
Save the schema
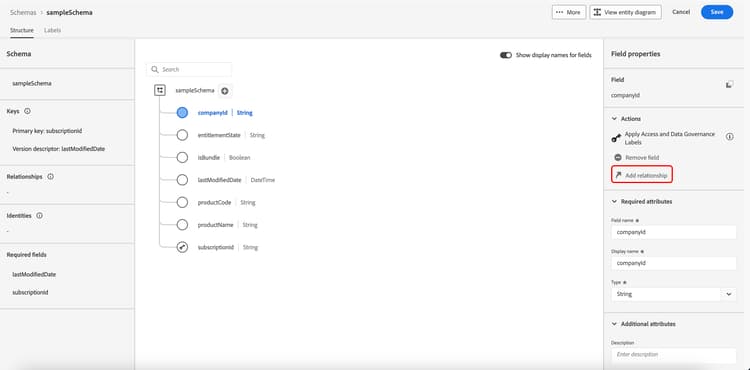tap(717, 12)
